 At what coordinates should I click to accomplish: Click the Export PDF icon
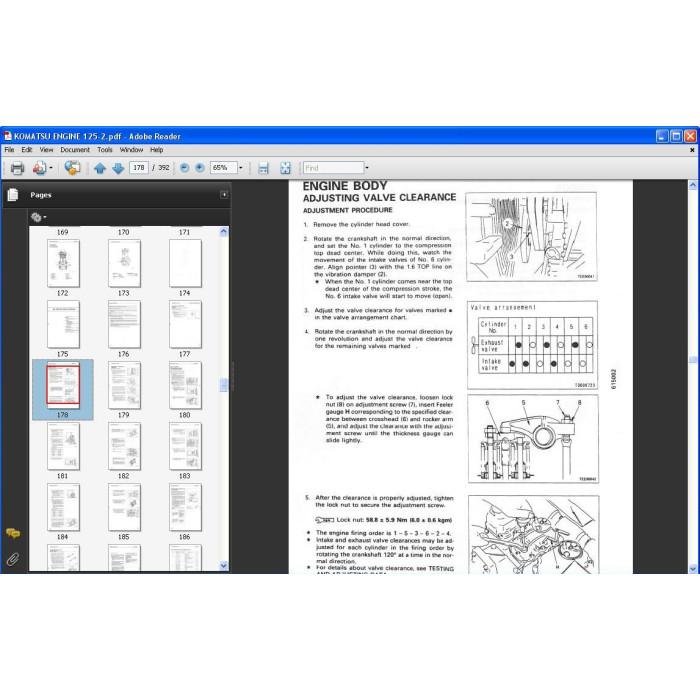pos(39,168)
